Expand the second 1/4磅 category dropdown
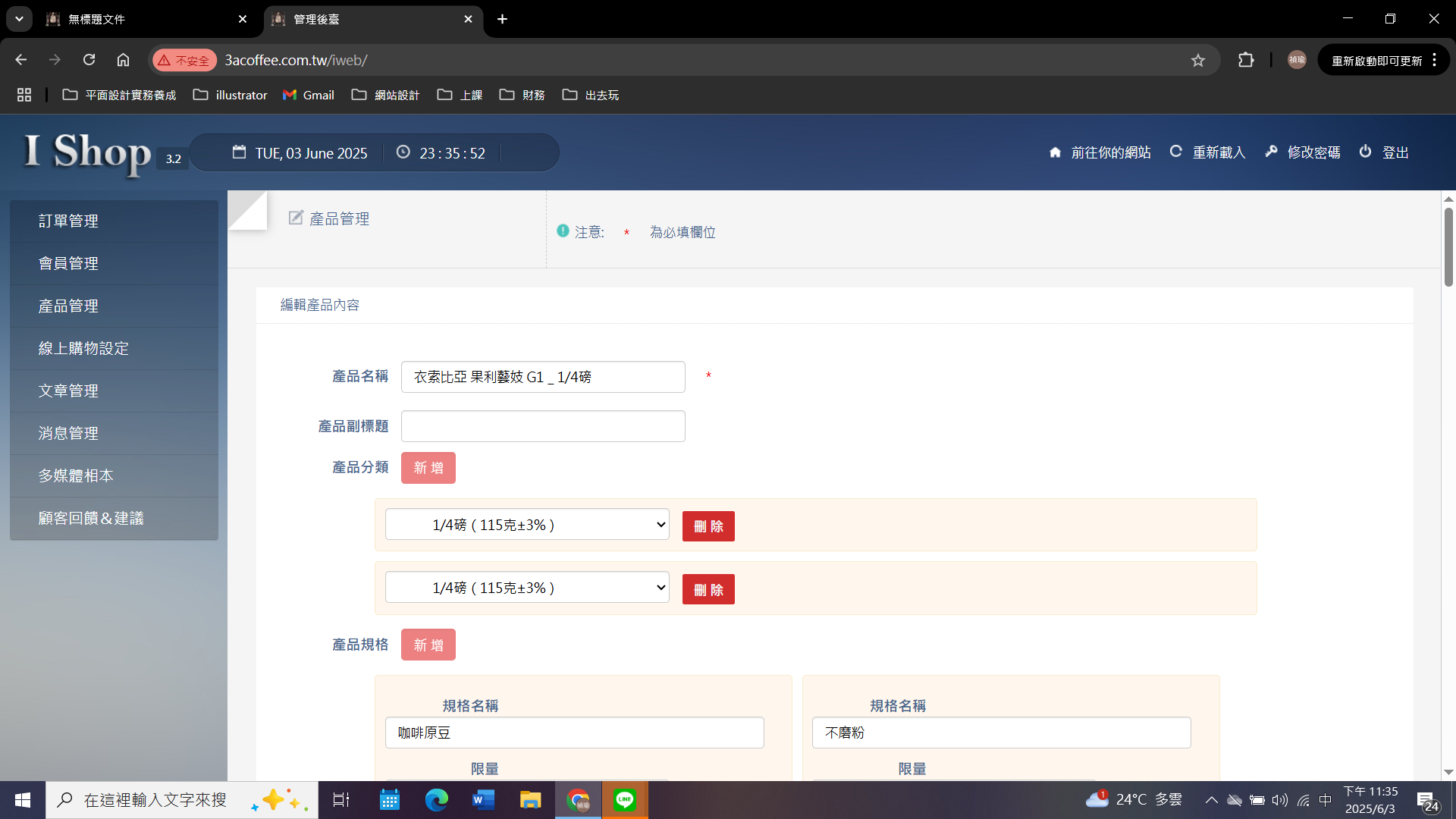 click(527, 588)
